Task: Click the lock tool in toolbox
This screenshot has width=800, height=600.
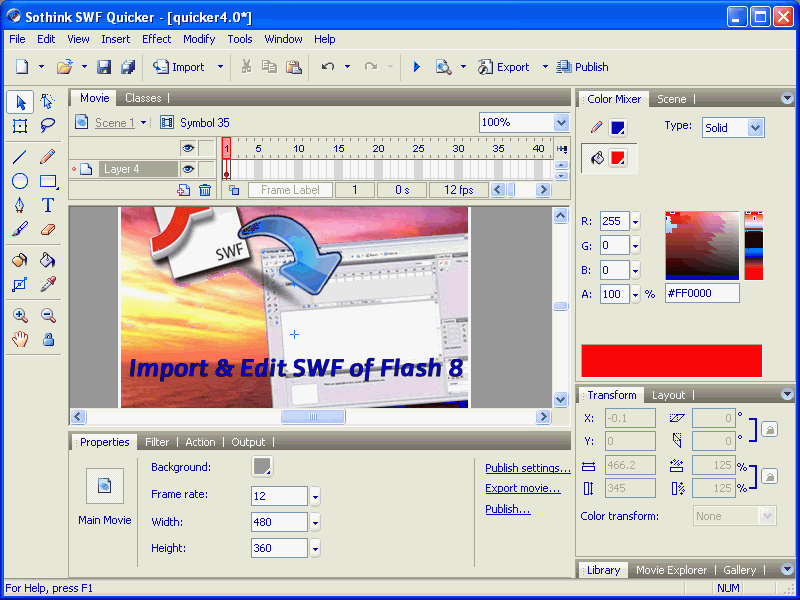Action: (x=48, y=339)
